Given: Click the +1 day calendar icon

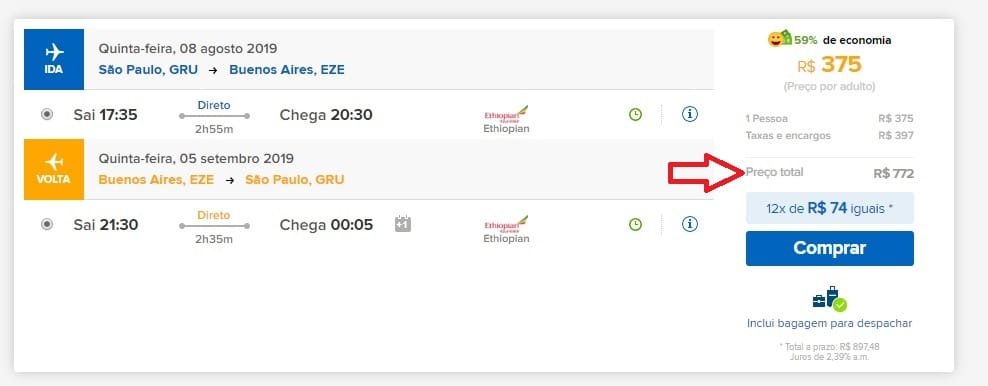Looking at the screenshot, I should (x=403, y=224).
